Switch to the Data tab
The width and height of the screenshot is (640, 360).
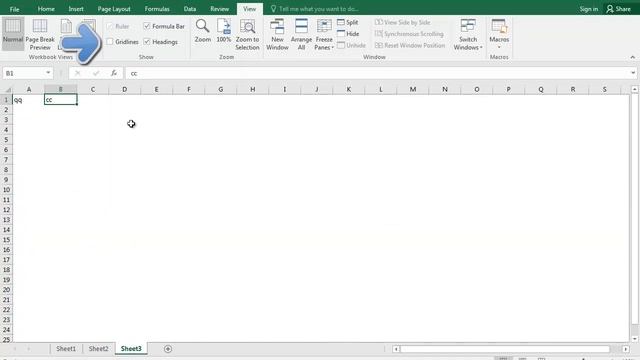(x=190, y=9)
